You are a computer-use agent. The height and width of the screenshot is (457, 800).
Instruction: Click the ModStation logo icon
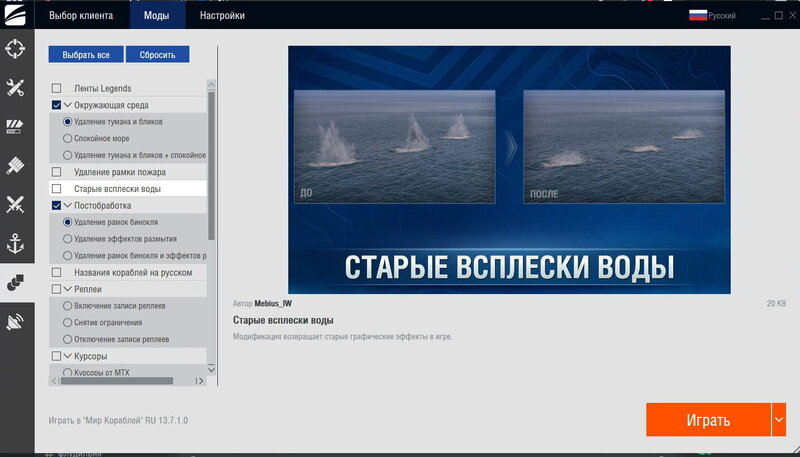(14, 15)
